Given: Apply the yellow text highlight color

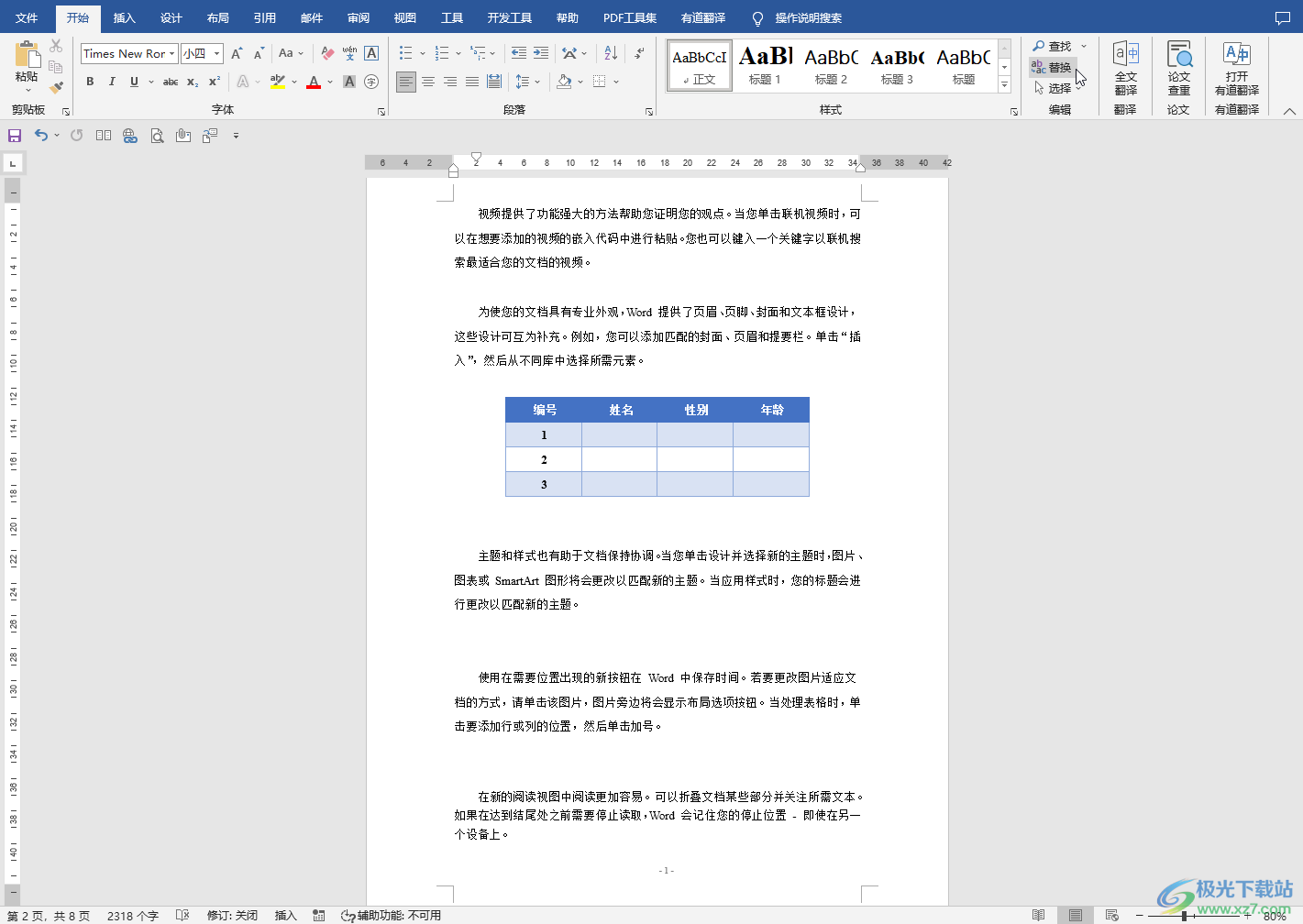Looking at the screenshot, I should [278, 82].
